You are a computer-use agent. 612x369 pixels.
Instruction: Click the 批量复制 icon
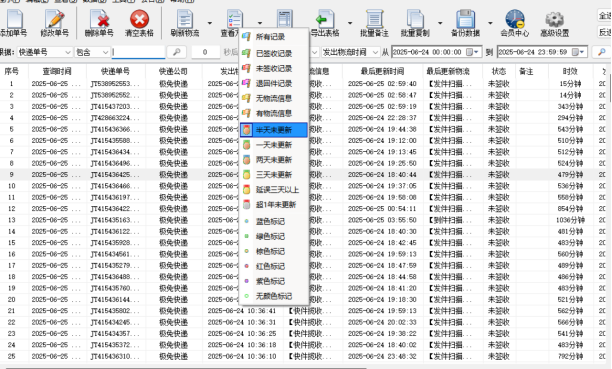coord(415,20)
